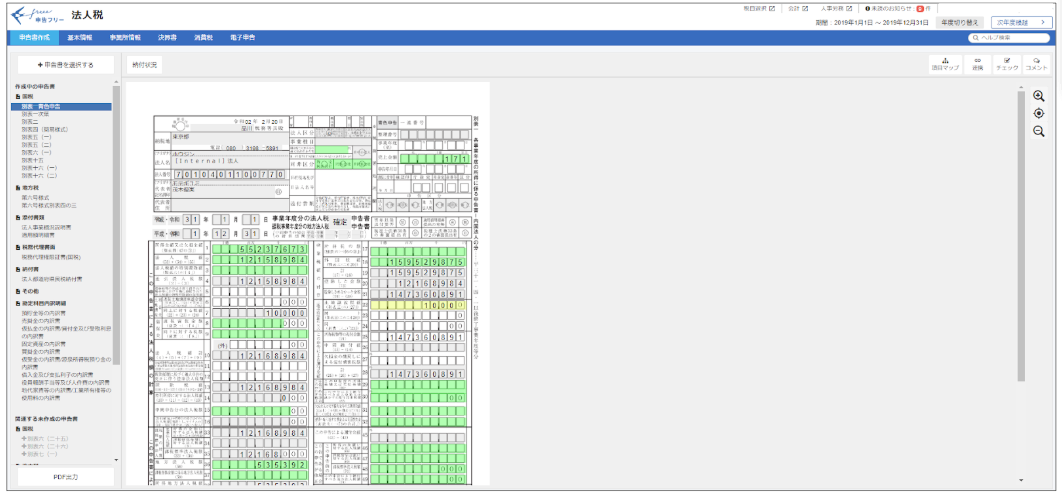Screen dimensions: 1062x497
Task: Select 別表十六（一） in the sidebar
Action: point(39,167)
